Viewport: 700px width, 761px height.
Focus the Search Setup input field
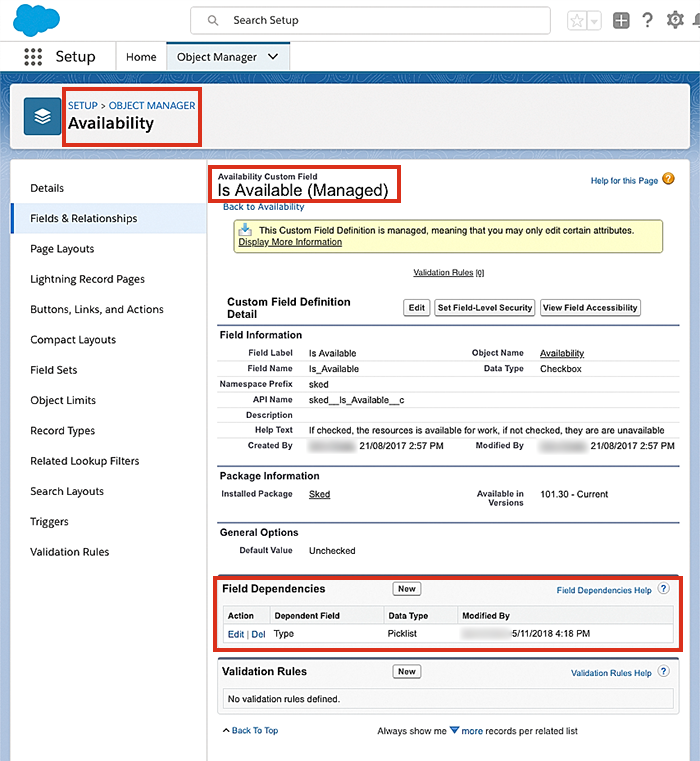[x=370, y=20]
